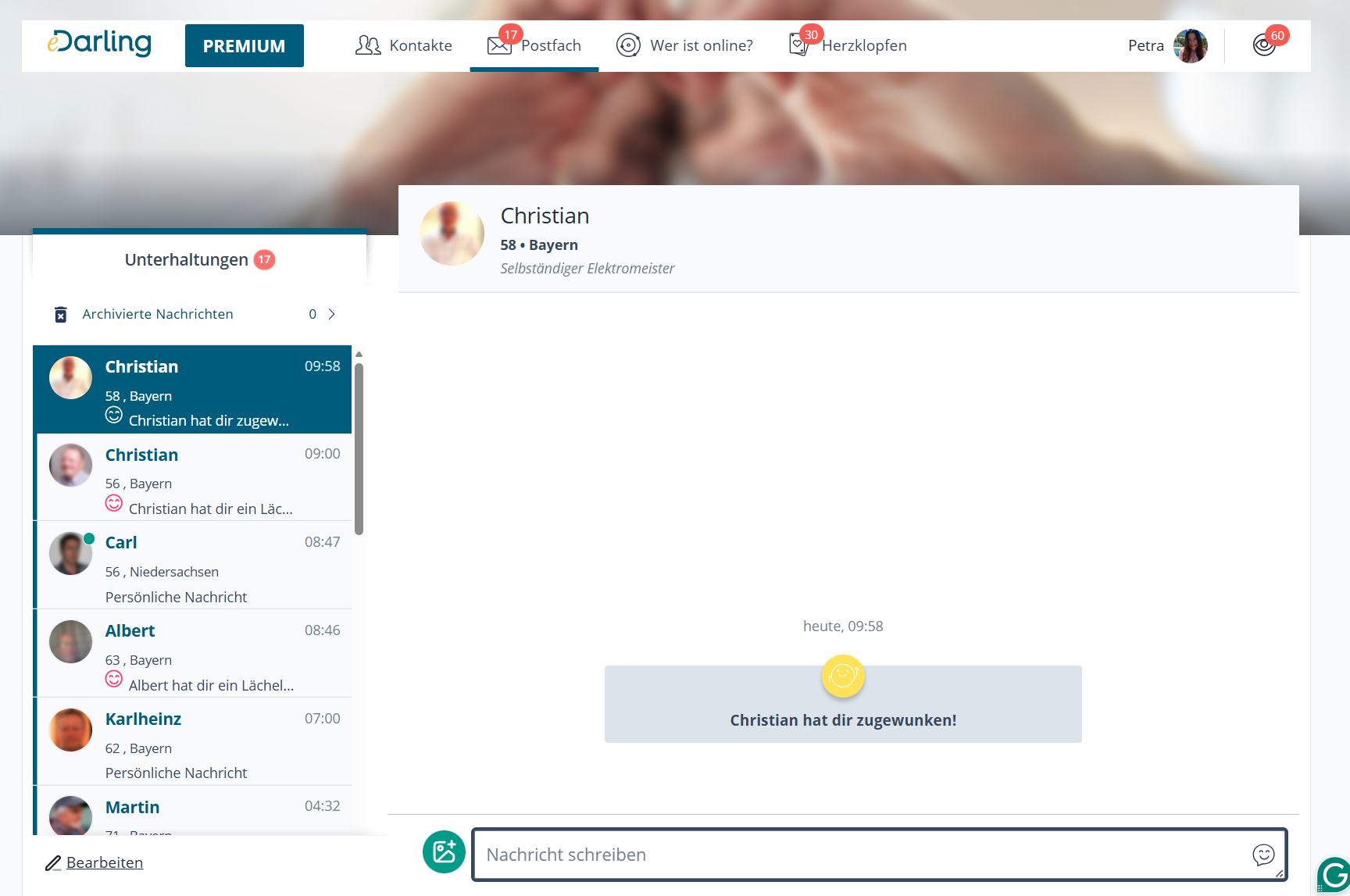The height and width of the screenshot is (896, 1350).
Task: Open the emoji picker smiley
Action: tap(1263, 855)
